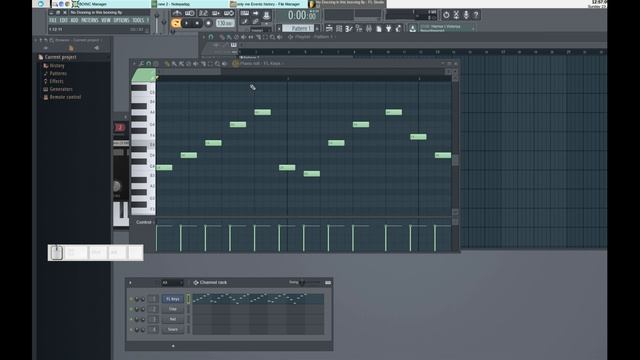The height and width of the screenshot is (360, 640).
Task: Open the piano roll wrench tools icon
Action: click(141, 64)
